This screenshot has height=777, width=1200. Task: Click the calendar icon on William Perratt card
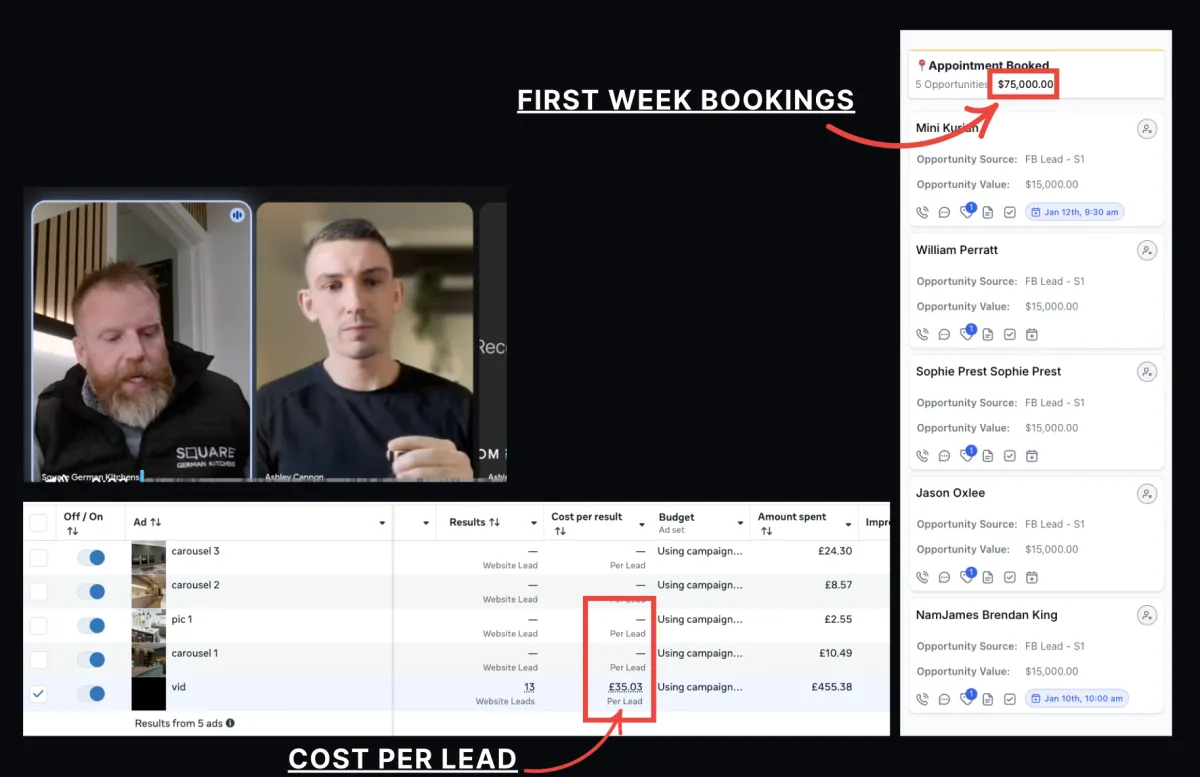(x=1032, y=334)
